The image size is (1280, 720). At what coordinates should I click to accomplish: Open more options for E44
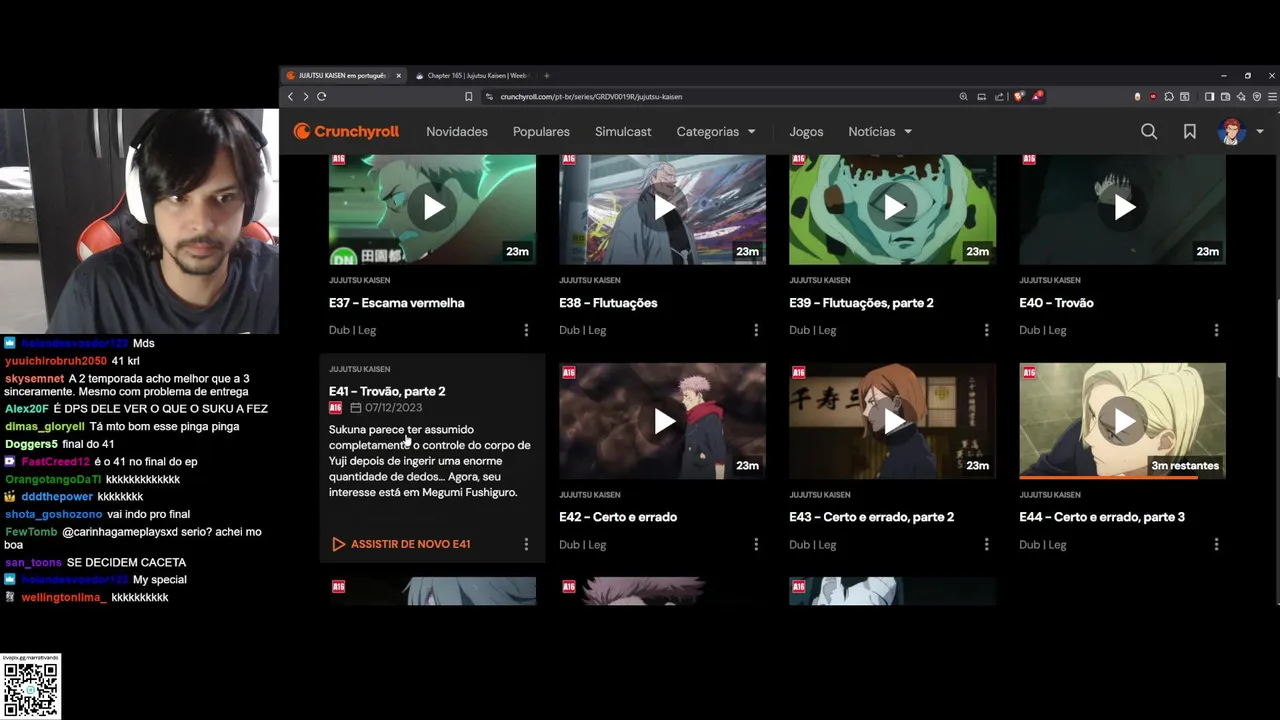tap(1216, 544)
